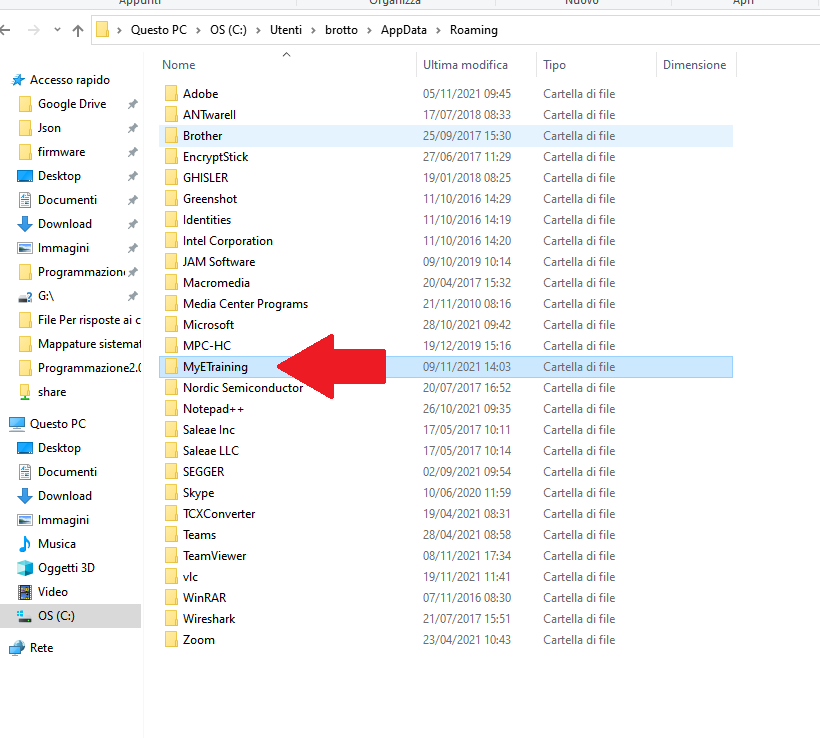Click the Dimensione column header
Viewport: 820px width, 738px height.
[694, 65]
